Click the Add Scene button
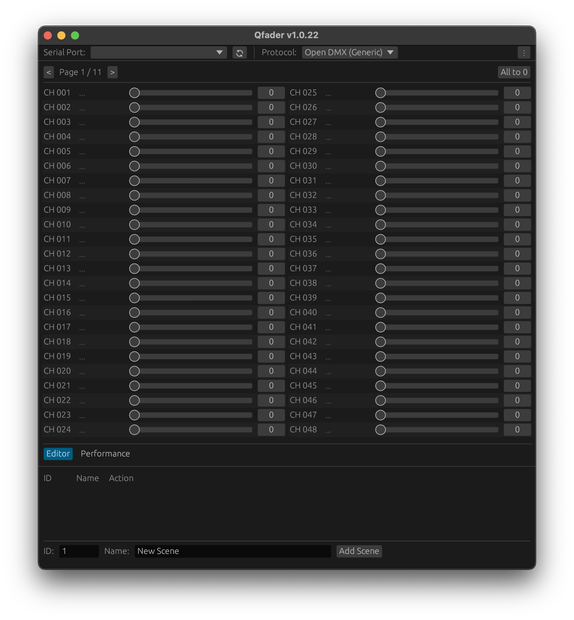 tap(359, 551)
